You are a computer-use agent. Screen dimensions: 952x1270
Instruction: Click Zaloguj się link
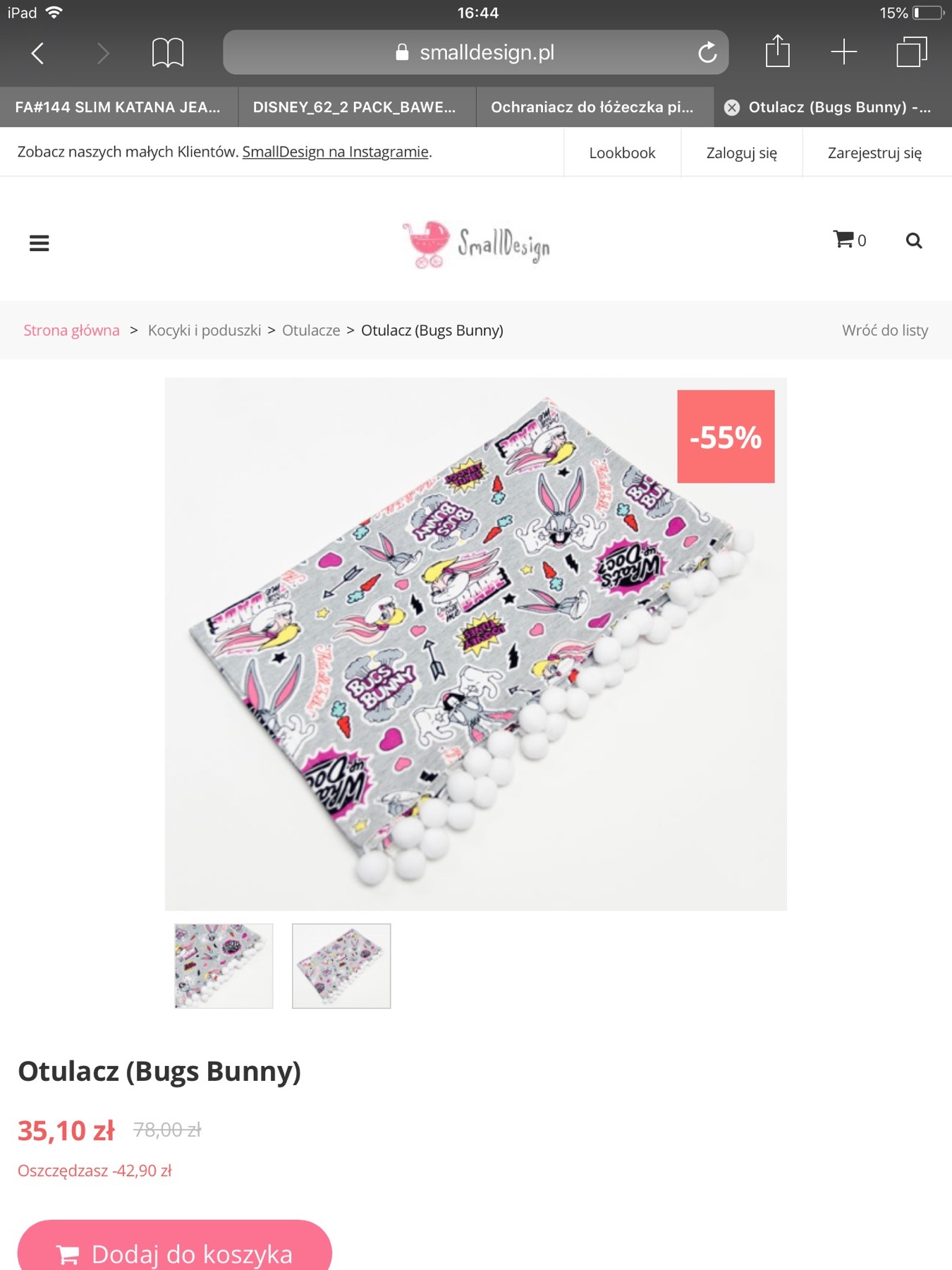(742, 153)
